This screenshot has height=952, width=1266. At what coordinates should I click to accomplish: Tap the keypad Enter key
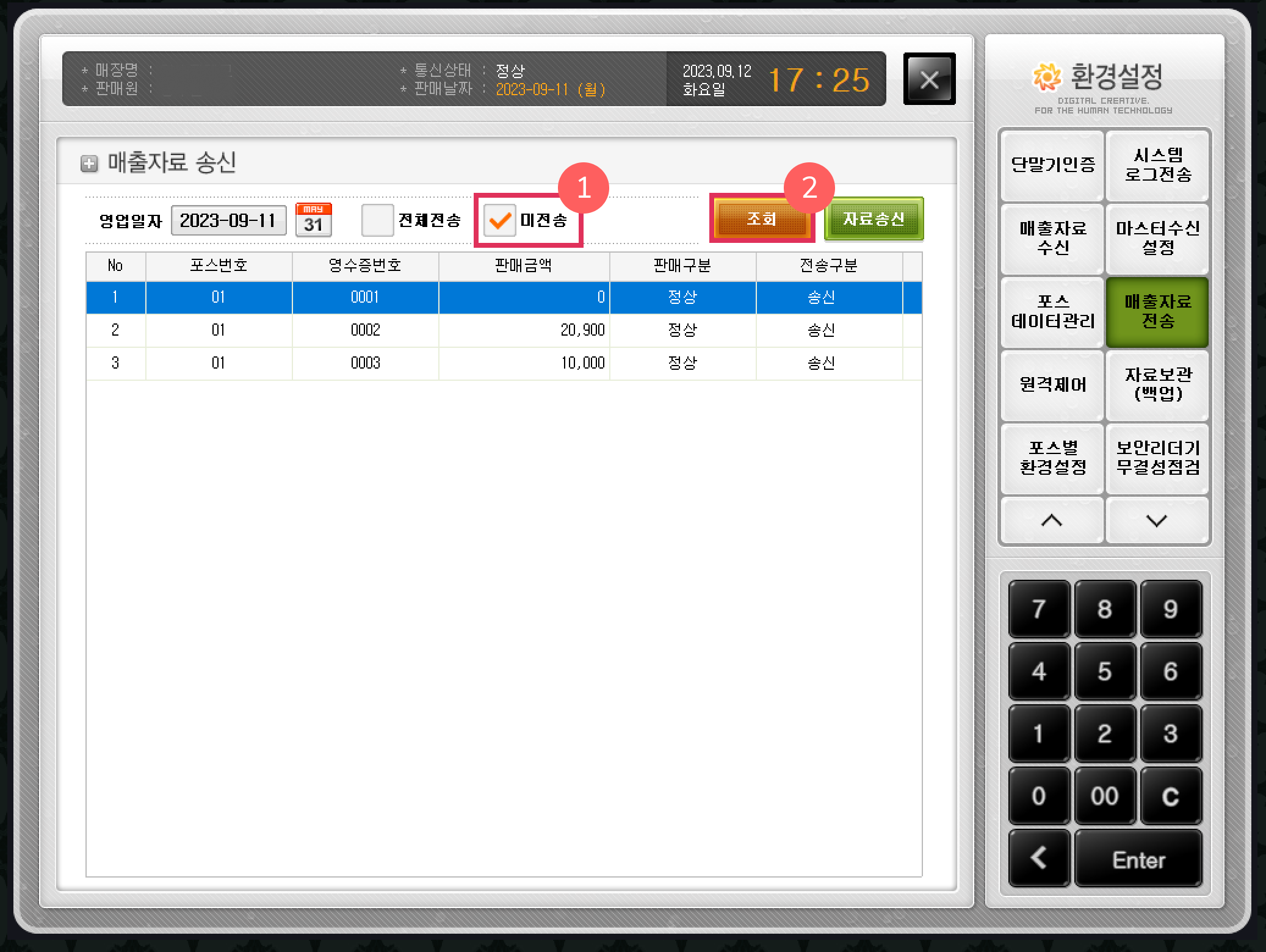(1138, 859)
